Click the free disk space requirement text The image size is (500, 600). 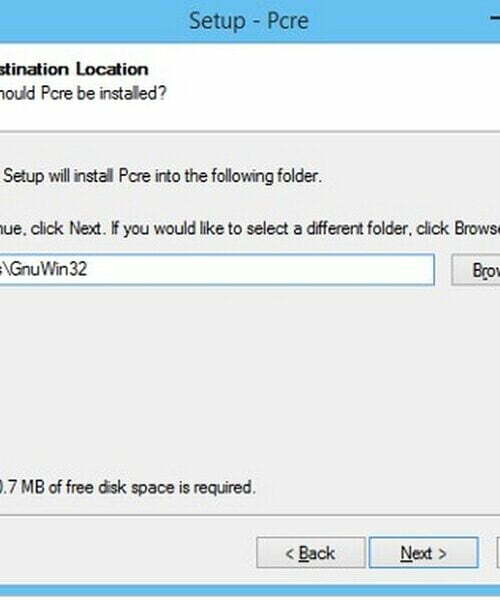tap(127, 487)
